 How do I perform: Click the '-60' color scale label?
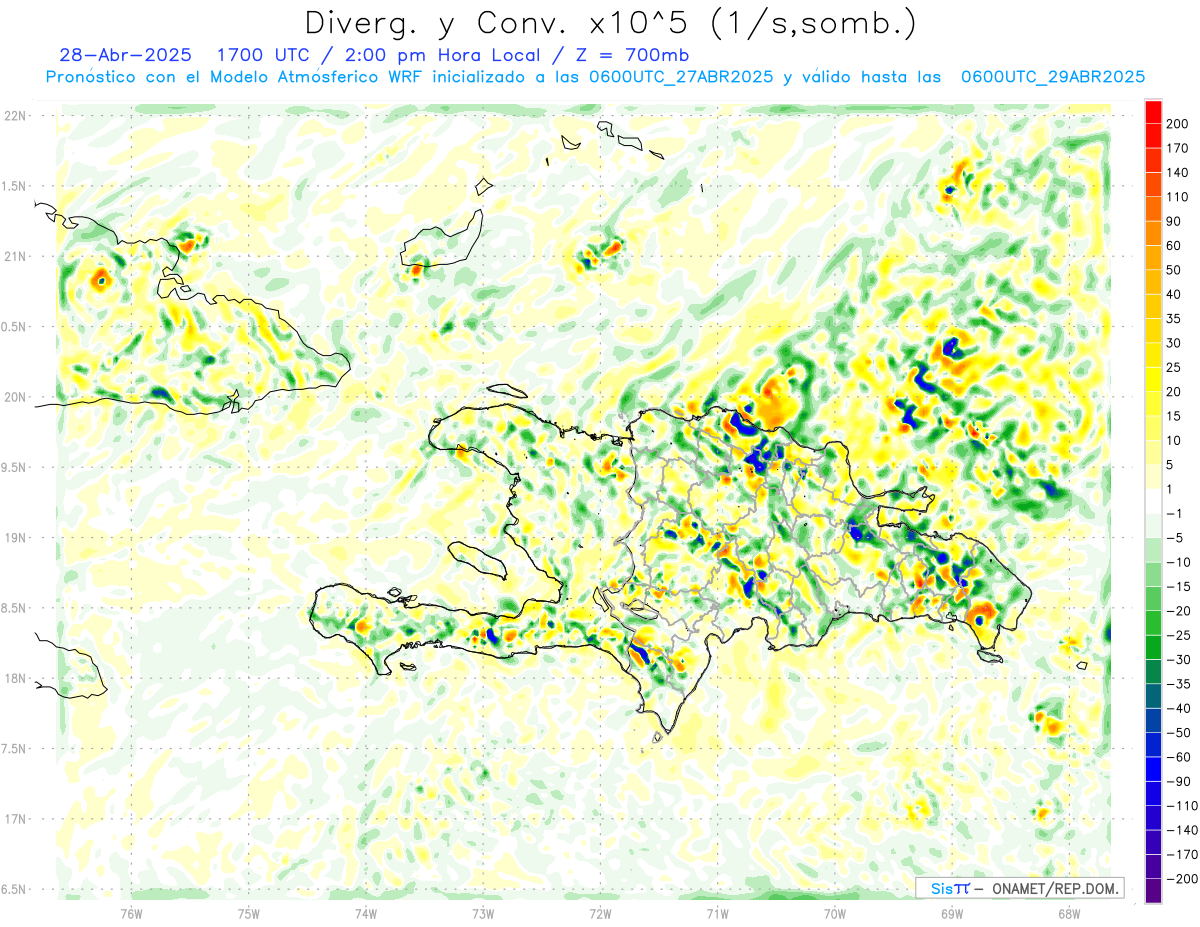(x=1178, y=757)
